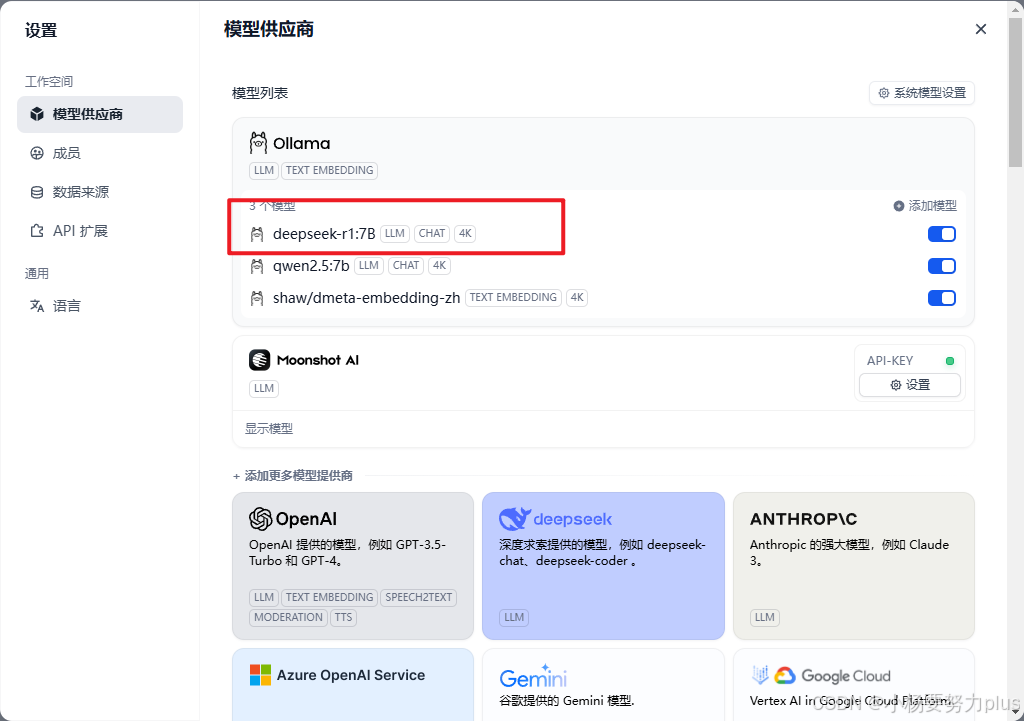
Task: Click the cube icon beside 模型供应商
Action: tap(37, 114)
